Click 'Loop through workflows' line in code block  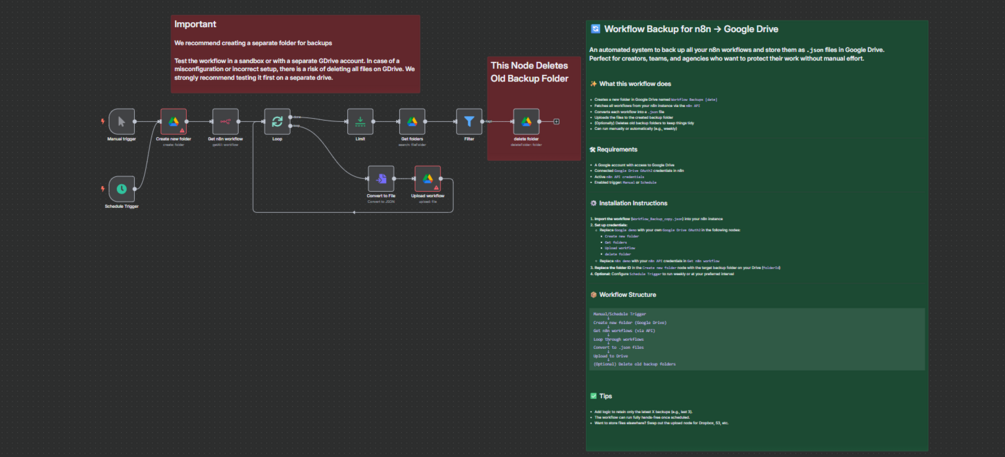619,339
